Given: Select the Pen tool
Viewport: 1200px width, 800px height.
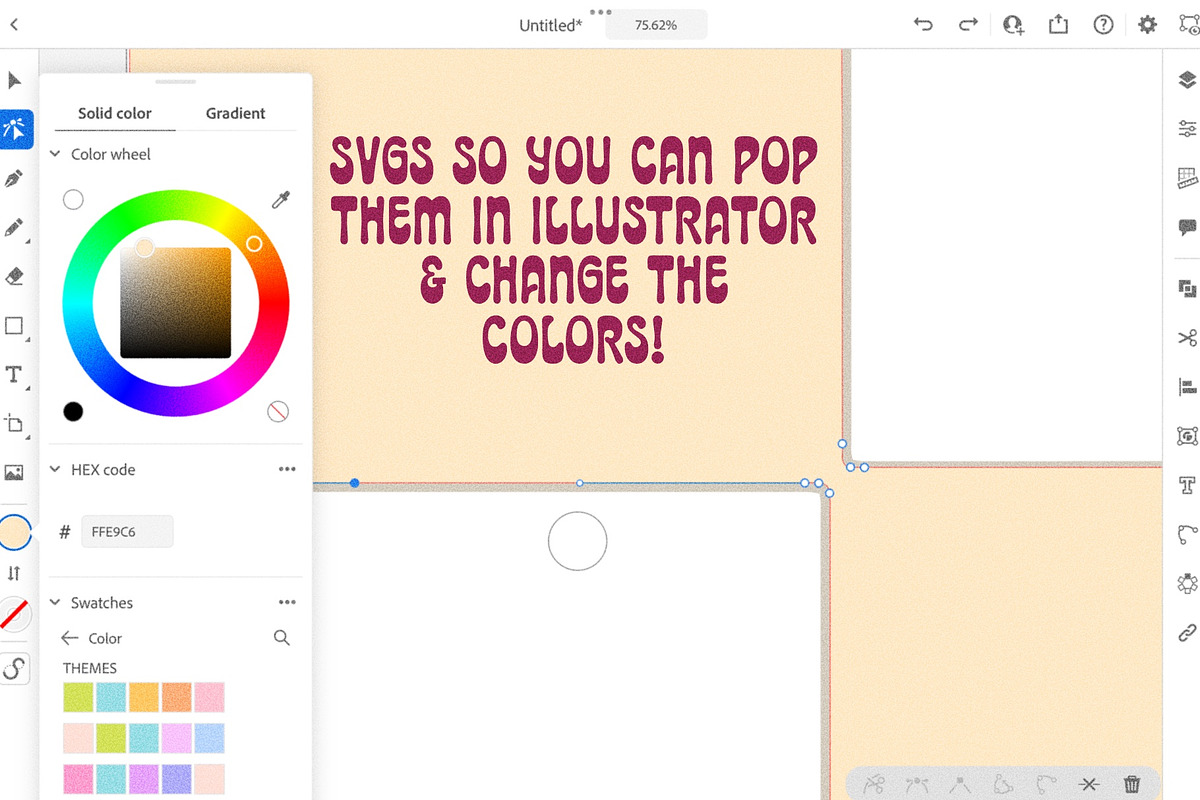Looking at the screenshot, I should [x=14, y=179].
